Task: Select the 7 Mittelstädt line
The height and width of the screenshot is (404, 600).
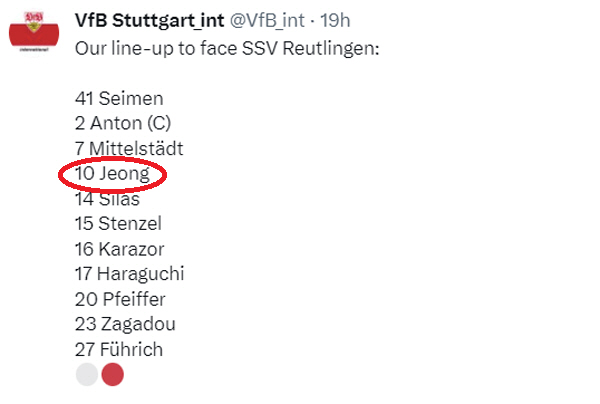Action: tap(129, 148)
